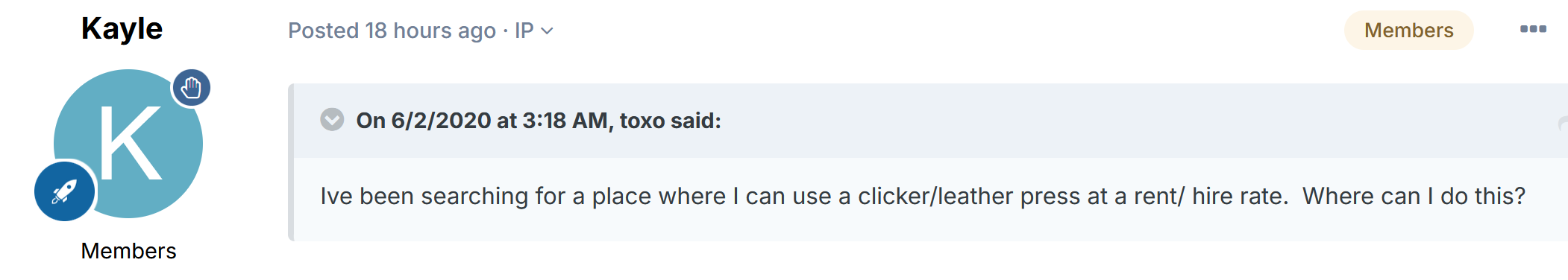The height and width of the screenshot is (280, 1568).
Task: Click the partial arrow icon at quote header's edge
Action: pyautogui.click(x=1563, y=124)
